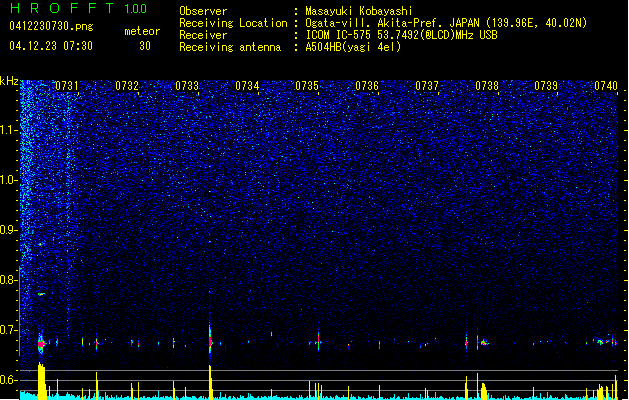Click the Observer field label
The height and width of the screenshot is (400, 629).
click(203, 11)
